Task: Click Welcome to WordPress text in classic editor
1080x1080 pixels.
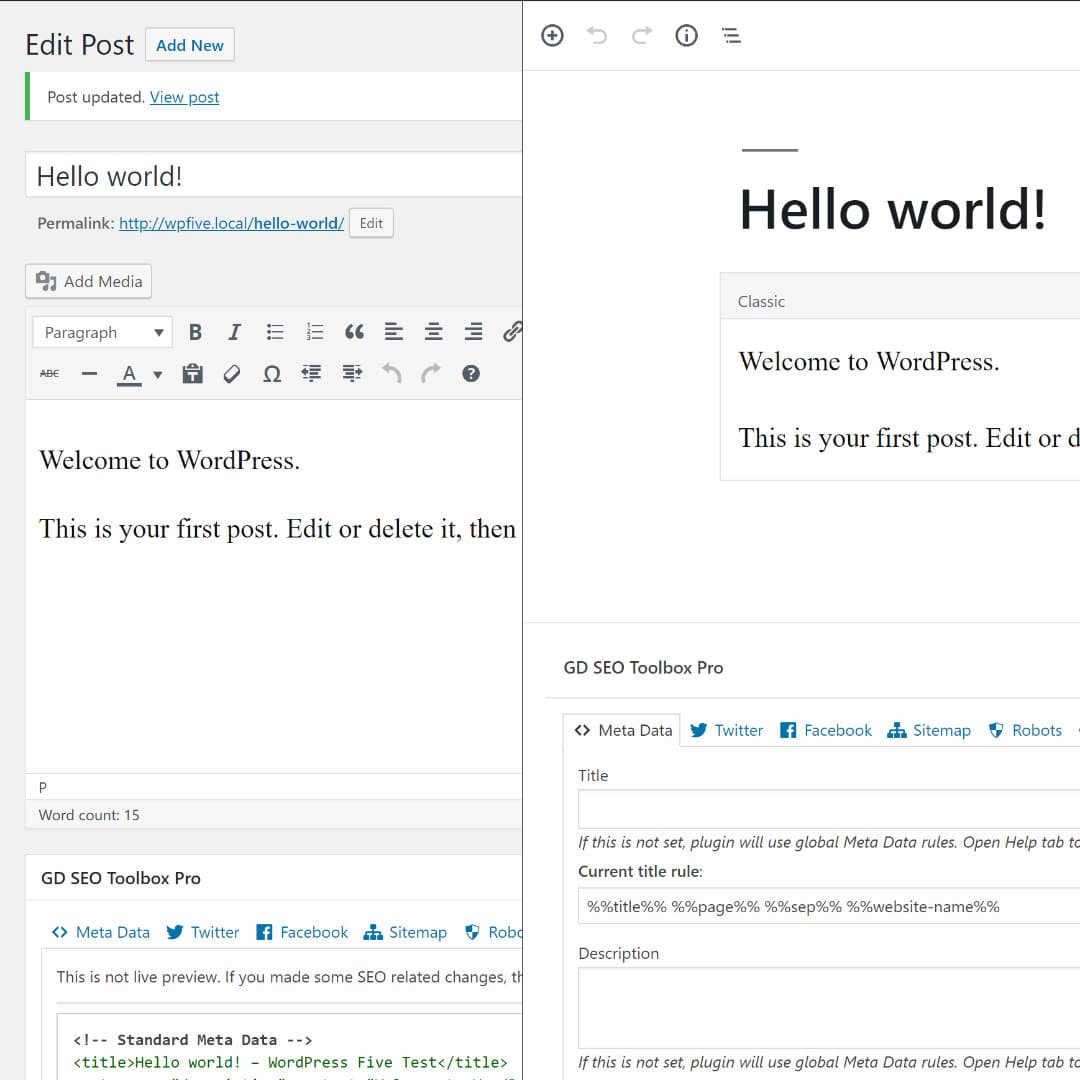Action: tap(169, 460)
